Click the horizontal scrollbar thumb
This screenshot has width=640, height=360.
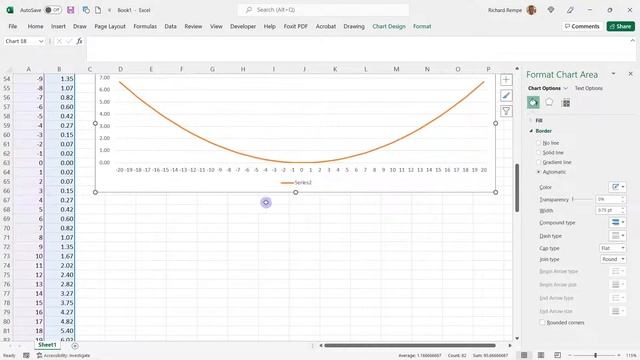click(x=410, y=345)
